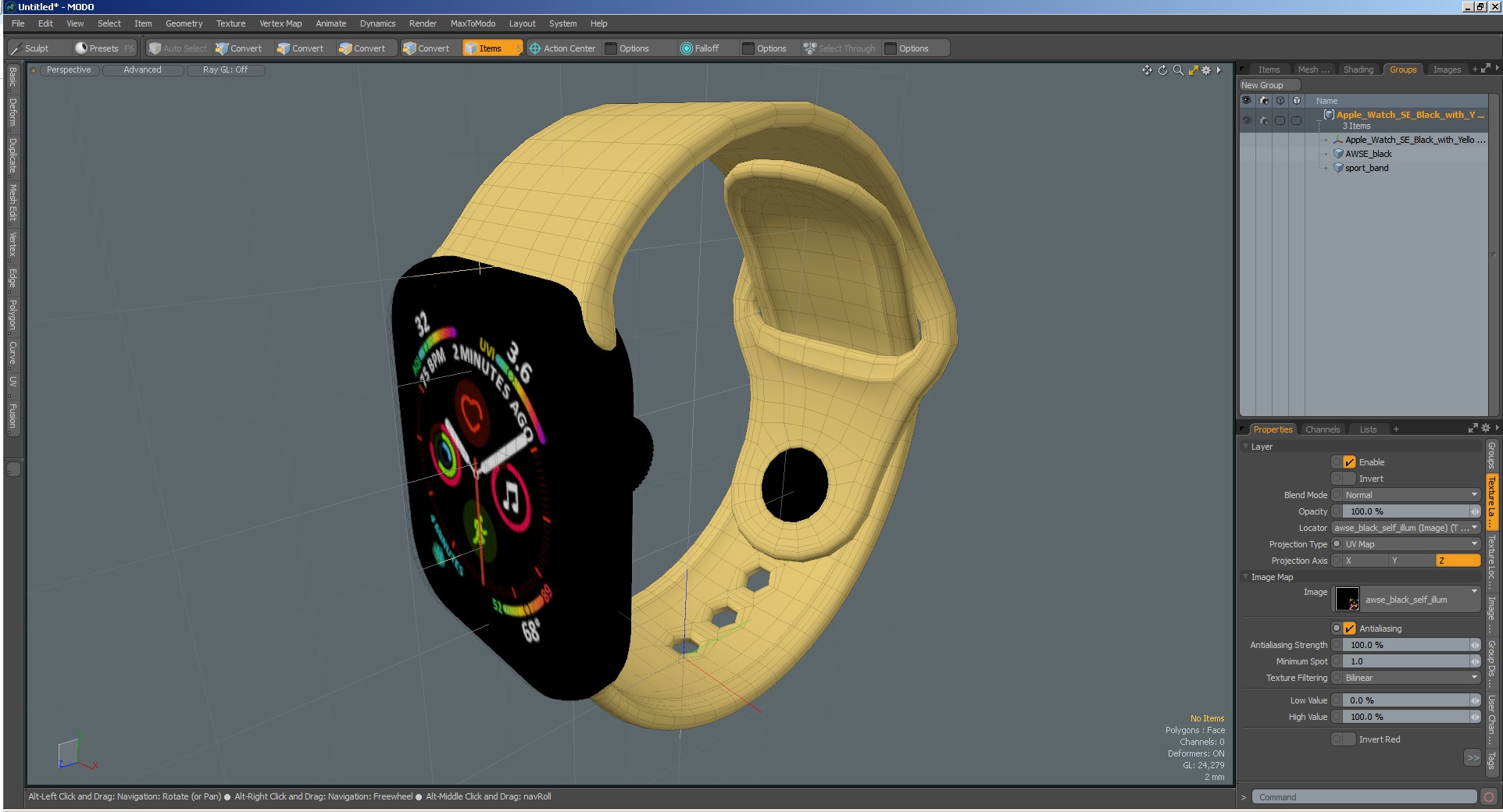
Task: Click the record button beside Command field
Action: (x=1489, y=797)
